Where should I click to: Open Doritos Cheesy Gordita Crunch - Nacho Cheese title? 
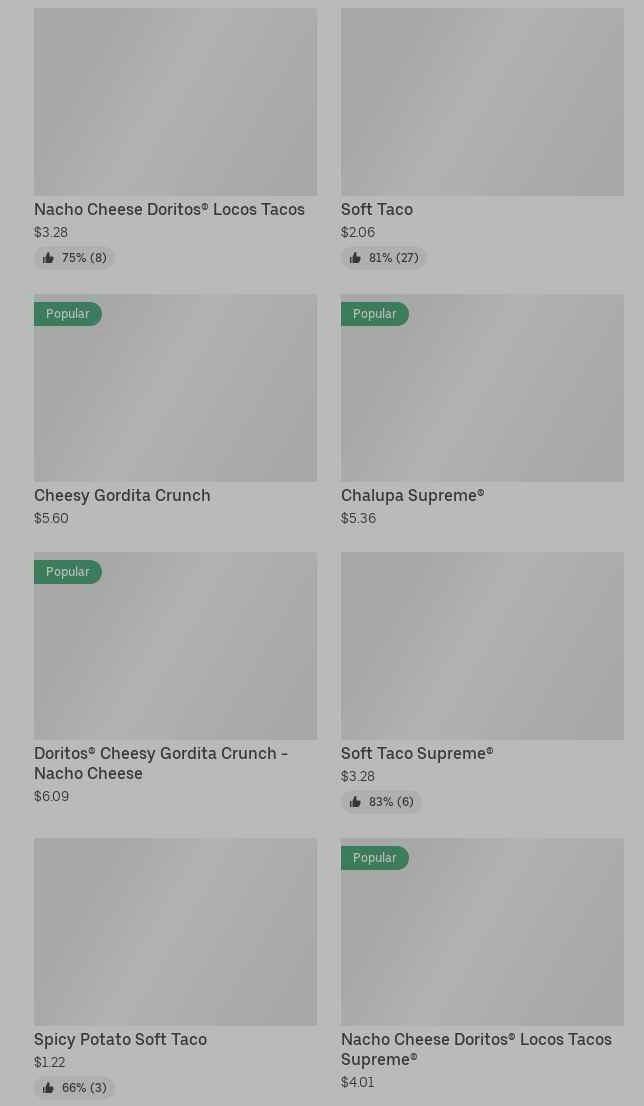tap(161, 763)
